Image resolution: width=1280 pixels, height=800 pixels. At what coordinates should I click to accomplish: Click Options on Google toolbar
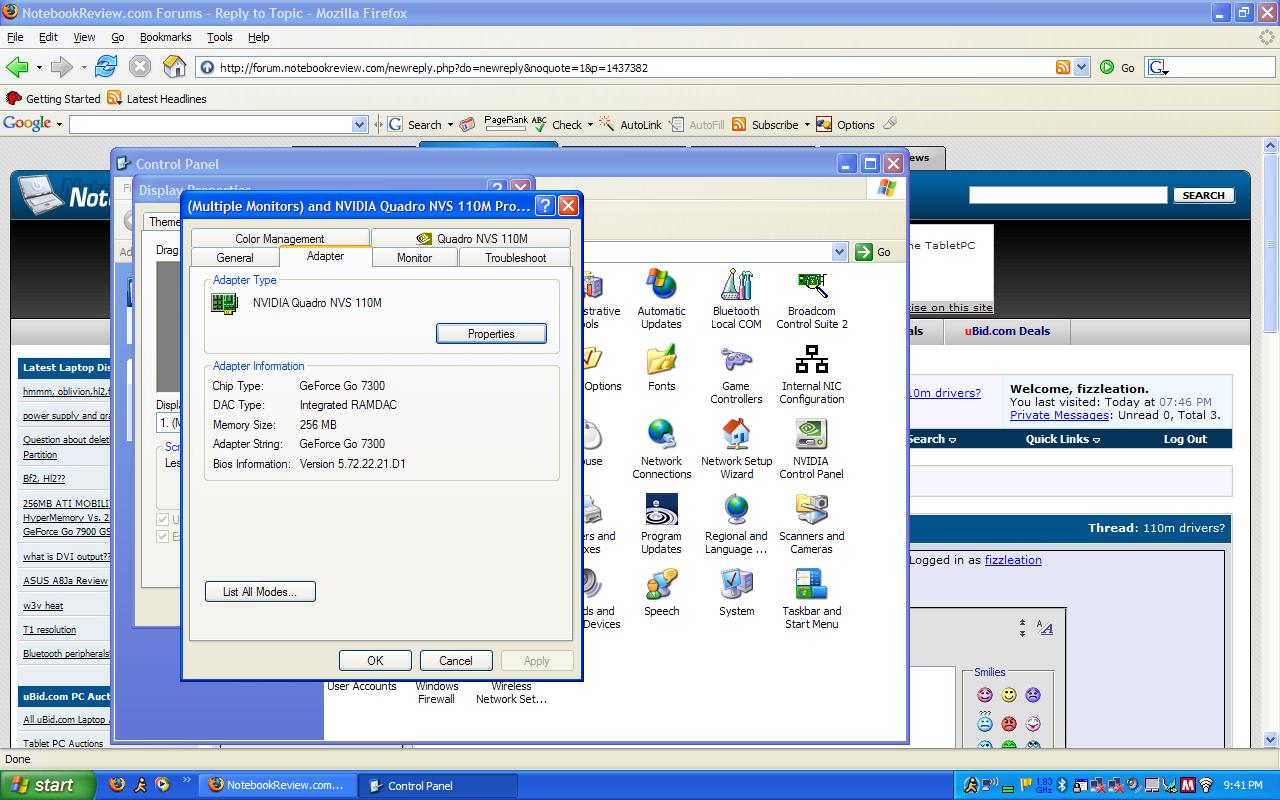click(x=845, y=125)
